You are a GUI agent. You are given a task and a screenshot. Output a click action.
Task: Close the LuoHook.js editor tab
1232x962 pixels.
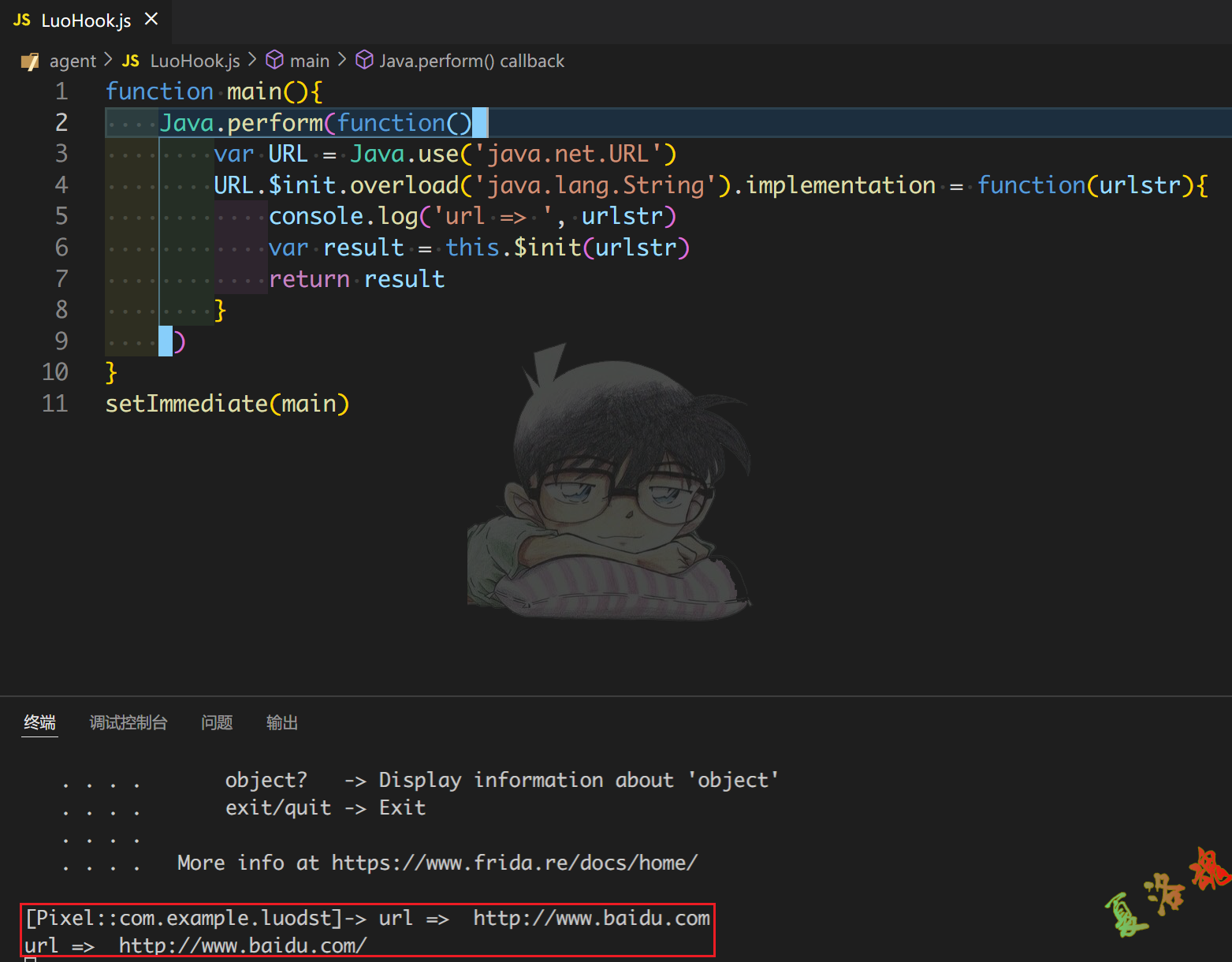tap(151, 21)
